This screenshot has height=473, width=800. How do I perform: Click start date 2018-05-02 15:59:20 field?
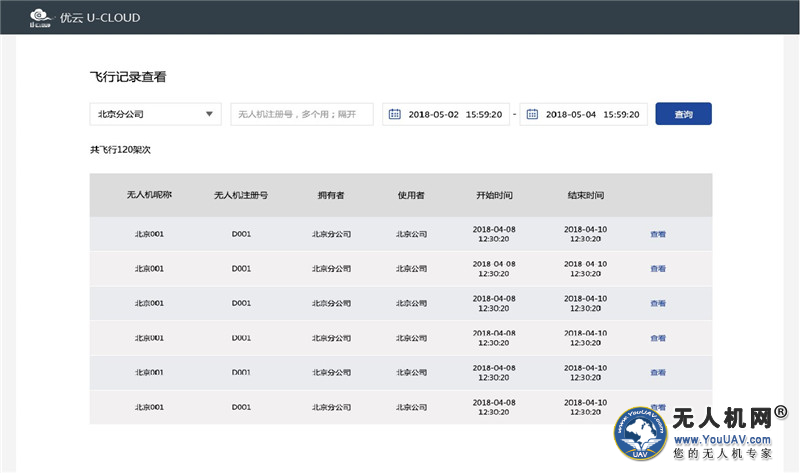pos(457,114)
